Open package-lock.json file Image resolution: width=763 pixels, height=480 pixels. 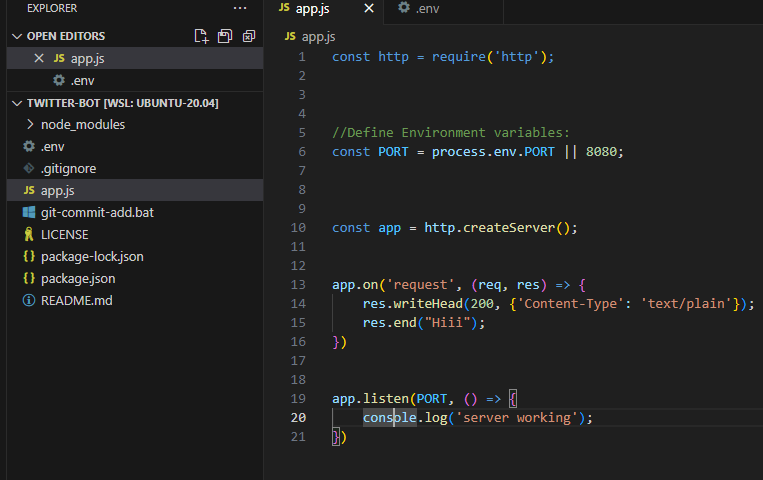135,257
